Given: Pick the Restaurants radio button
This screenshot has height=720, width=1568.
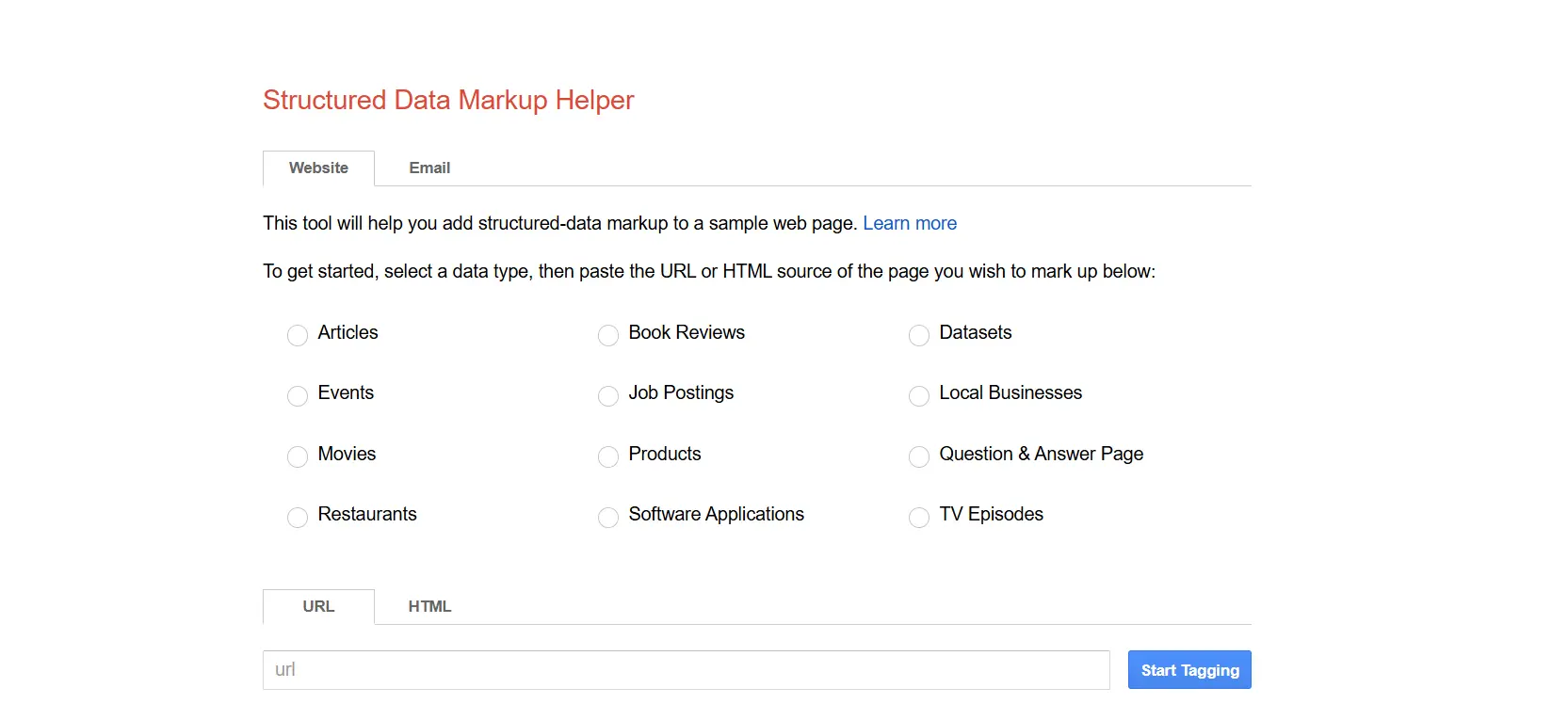Looking at the screenshot, I should click(x=298, y=517).
